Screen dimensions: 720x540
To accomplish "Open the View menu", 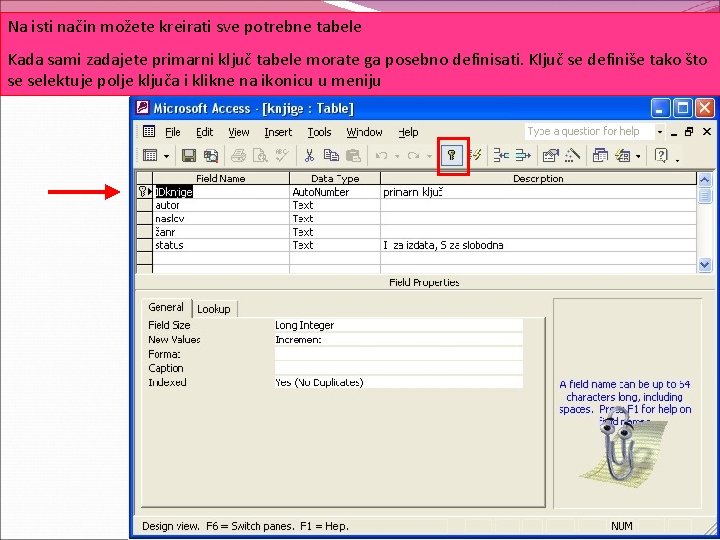I will click(x=239, y=132).
